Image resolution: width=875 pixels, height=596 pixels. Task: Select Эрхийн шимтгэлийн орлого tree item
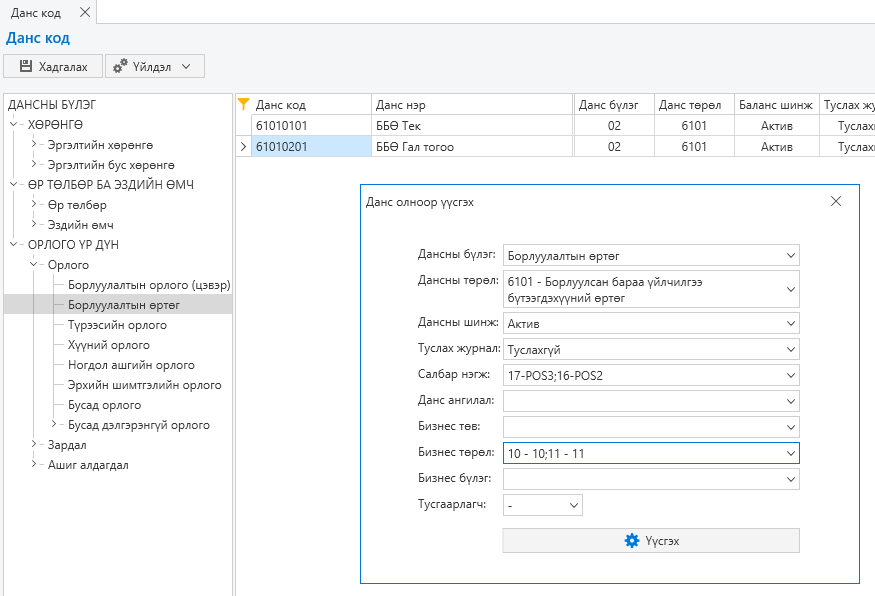145,385
